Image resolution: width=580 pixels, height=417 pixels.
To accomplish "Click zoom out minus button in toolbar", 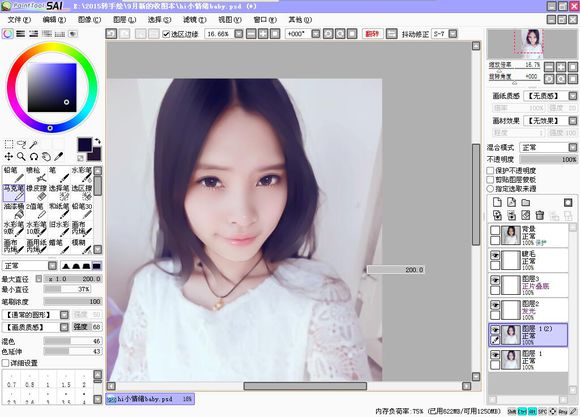I will point(251,34).
